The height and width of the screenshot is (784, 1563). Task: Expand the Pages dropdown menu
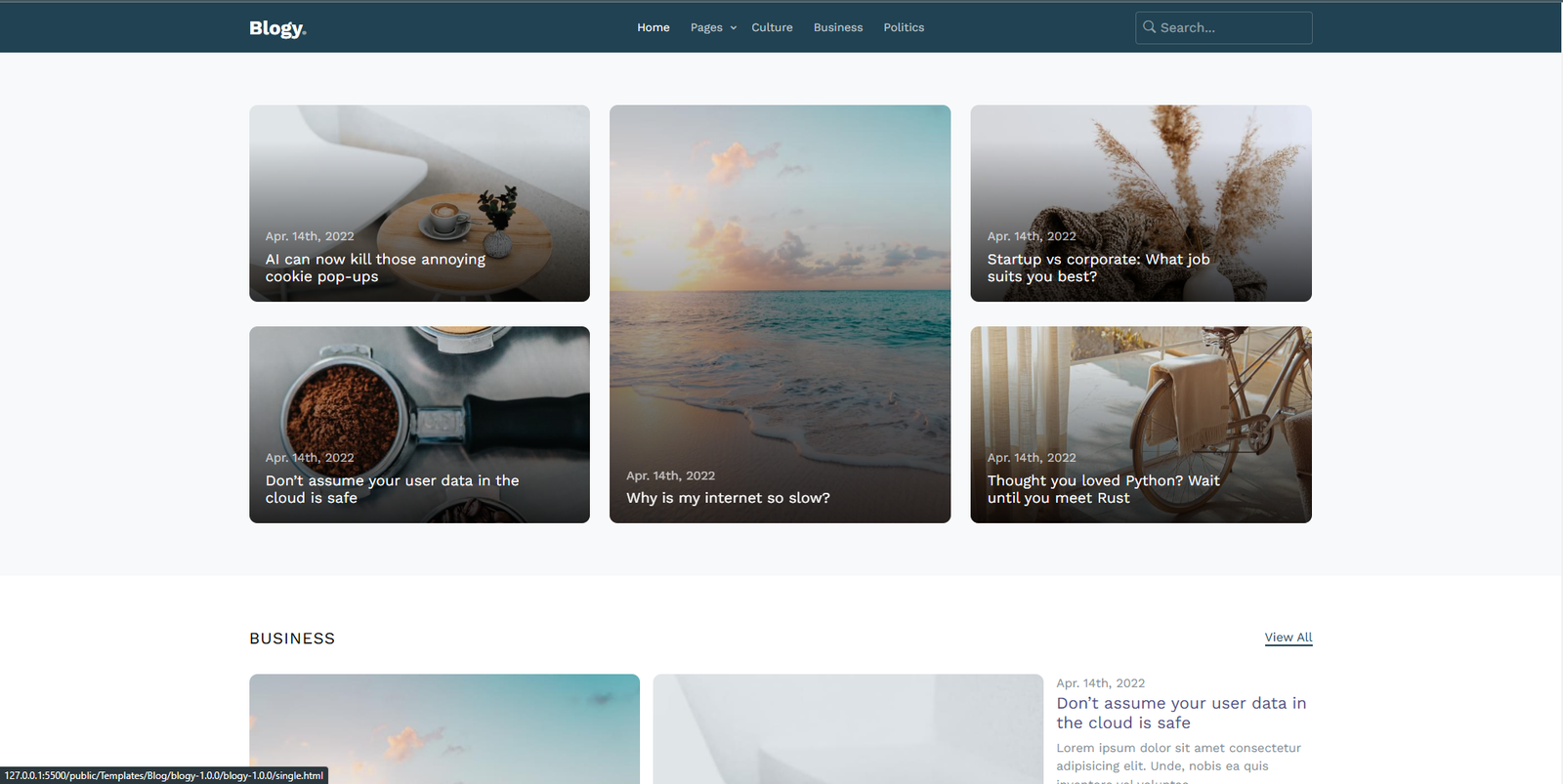point(713,27)
